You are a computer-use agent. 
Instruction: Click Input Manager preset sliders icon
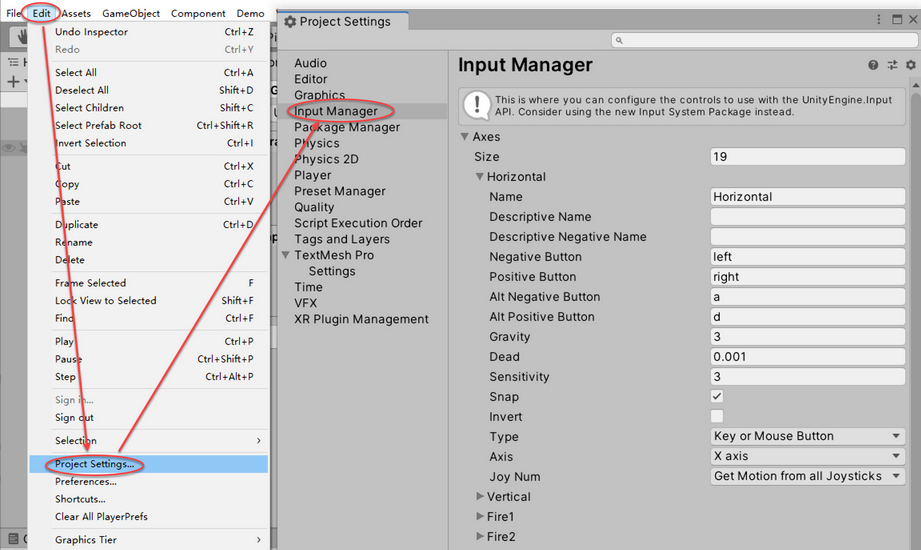[x=892, y=65]
